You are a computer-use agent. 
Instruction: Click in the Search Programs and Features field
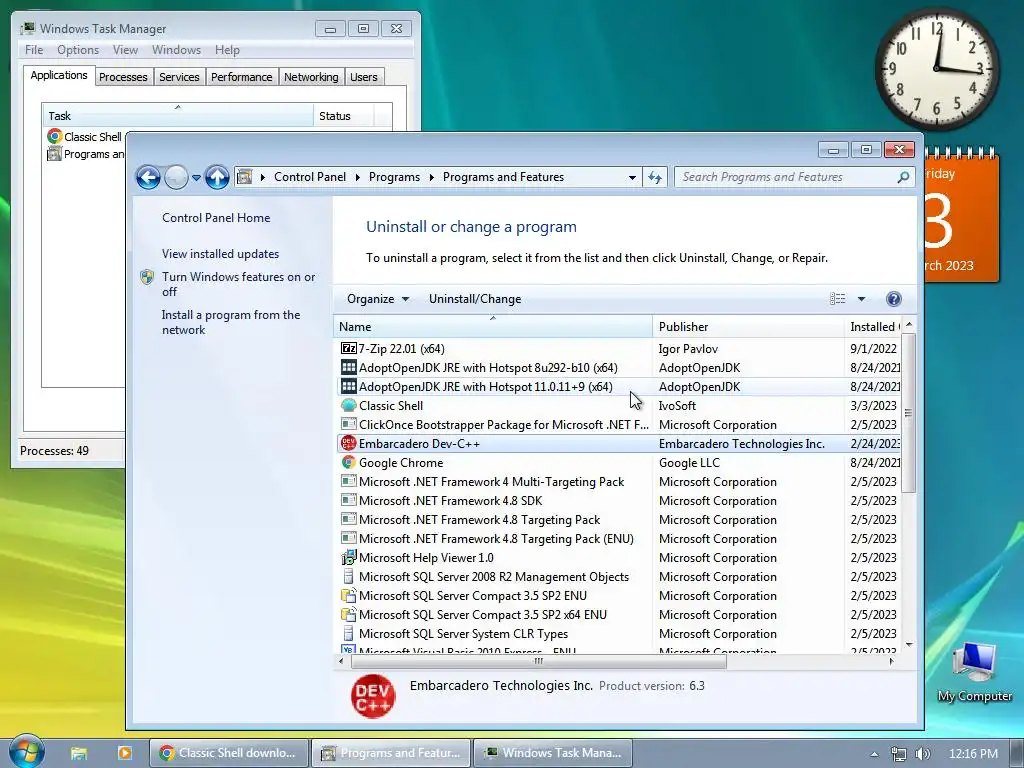click(784, 177)
